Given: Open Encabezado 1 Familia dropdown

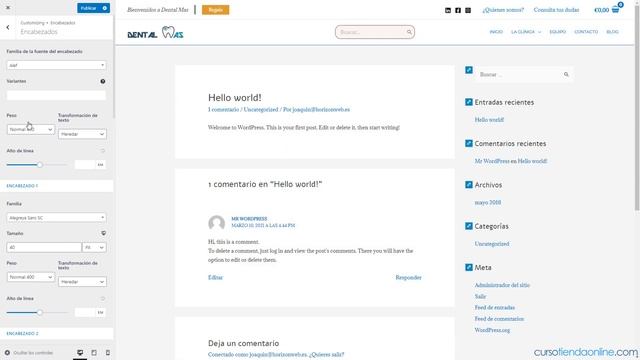Looking at the screenshot, I should [56, 218].
